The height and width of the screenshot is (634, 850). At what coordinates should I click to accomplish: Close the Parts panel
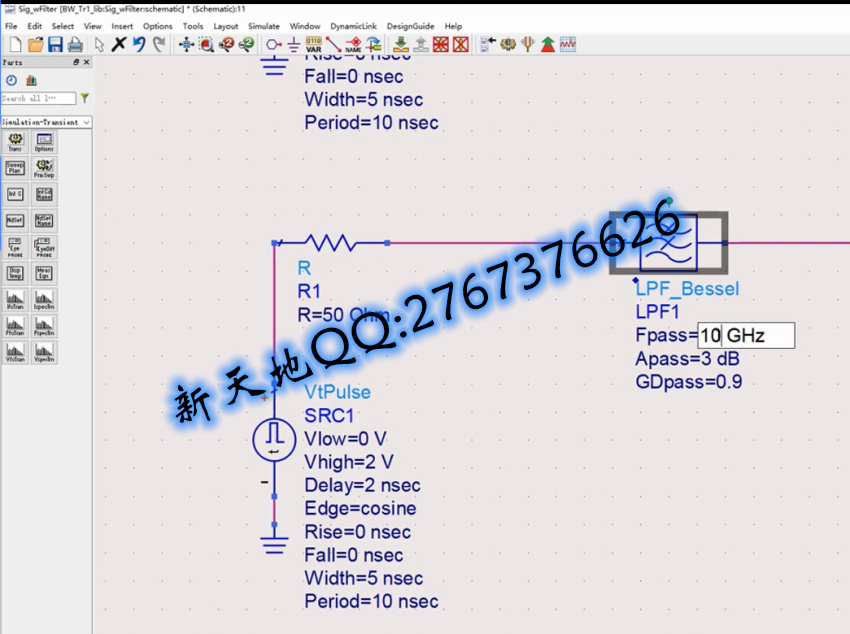(86, 62)
